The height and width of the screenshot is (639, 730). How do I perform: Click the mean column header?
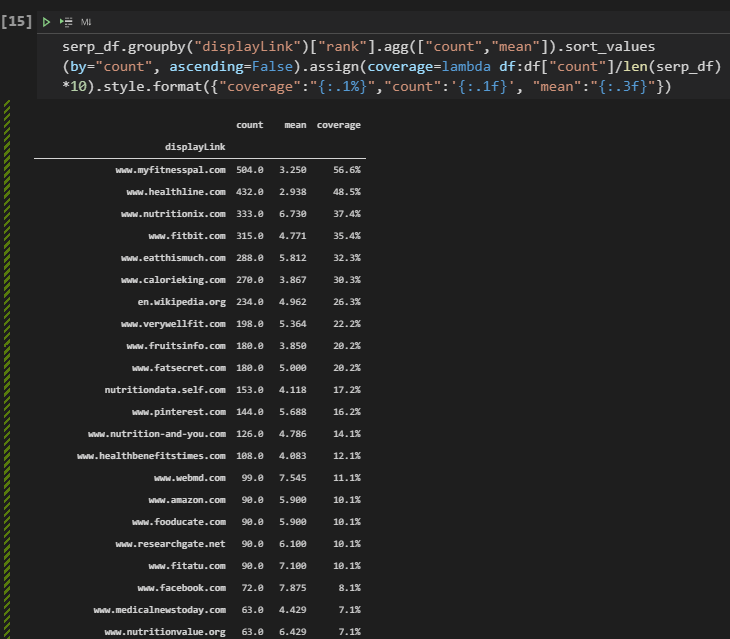tap(295, 125)
